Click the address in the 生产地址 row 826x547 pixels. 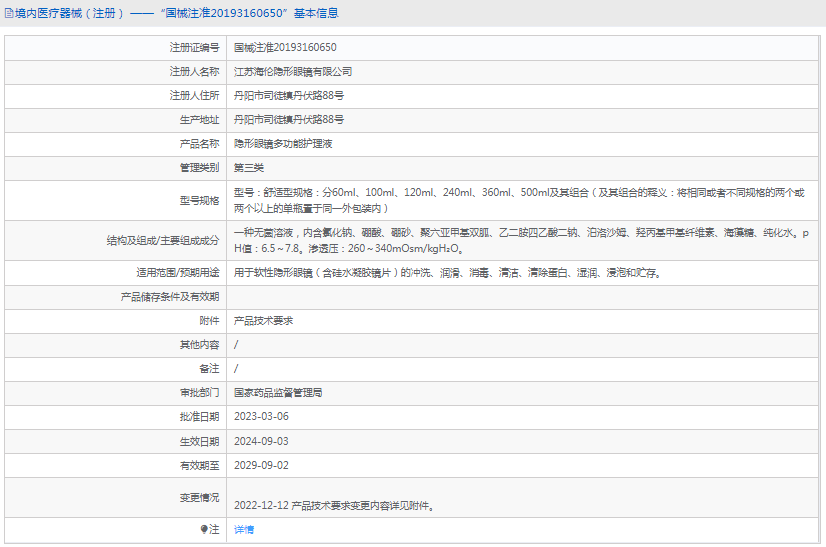[x=289, y=119]
